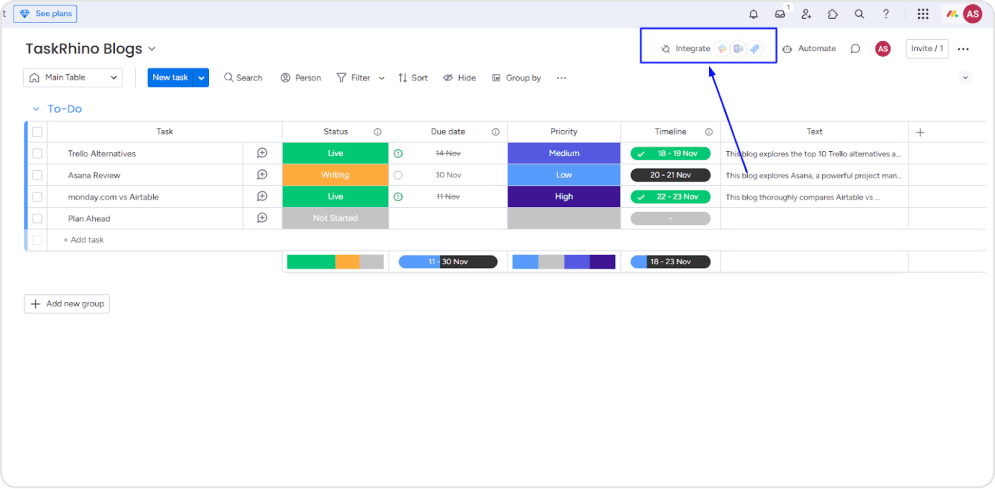995x489 pixels.
Task: Select all tasks header checkbox
Action: (x=37, y=132)
